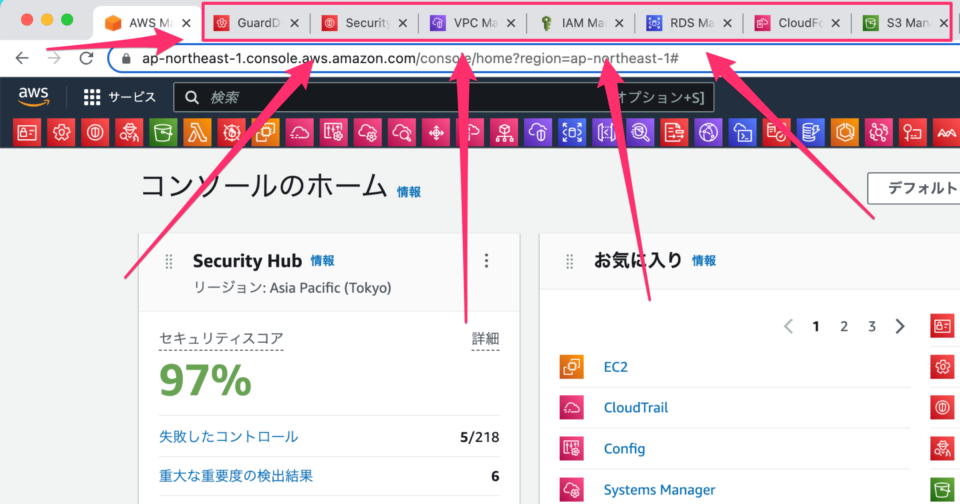Open 失敗したコントロール link
The height and width of the screenshot is (504, 960).
click(x=228, y=437)
